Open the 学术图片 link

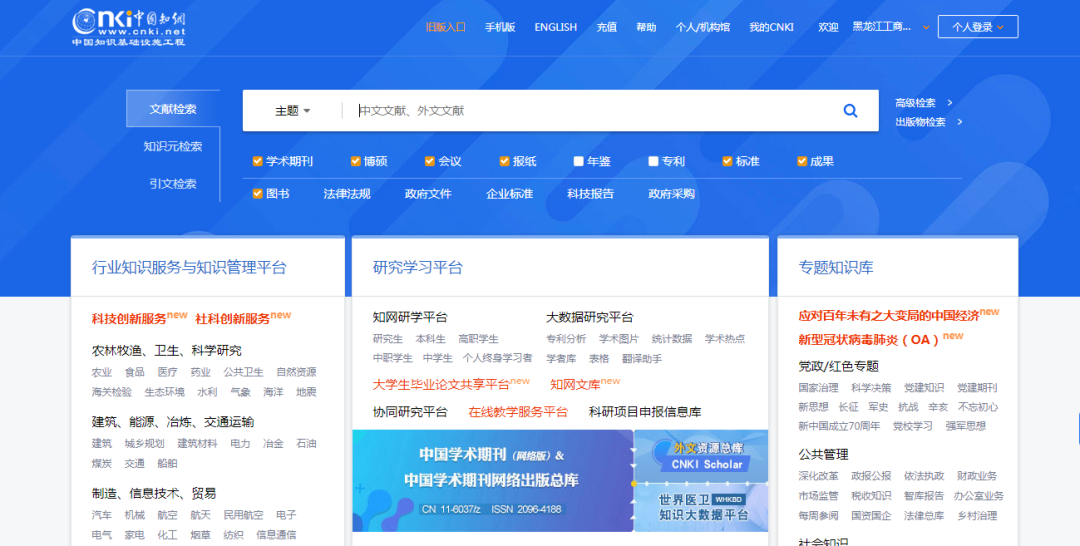point(619,339)
